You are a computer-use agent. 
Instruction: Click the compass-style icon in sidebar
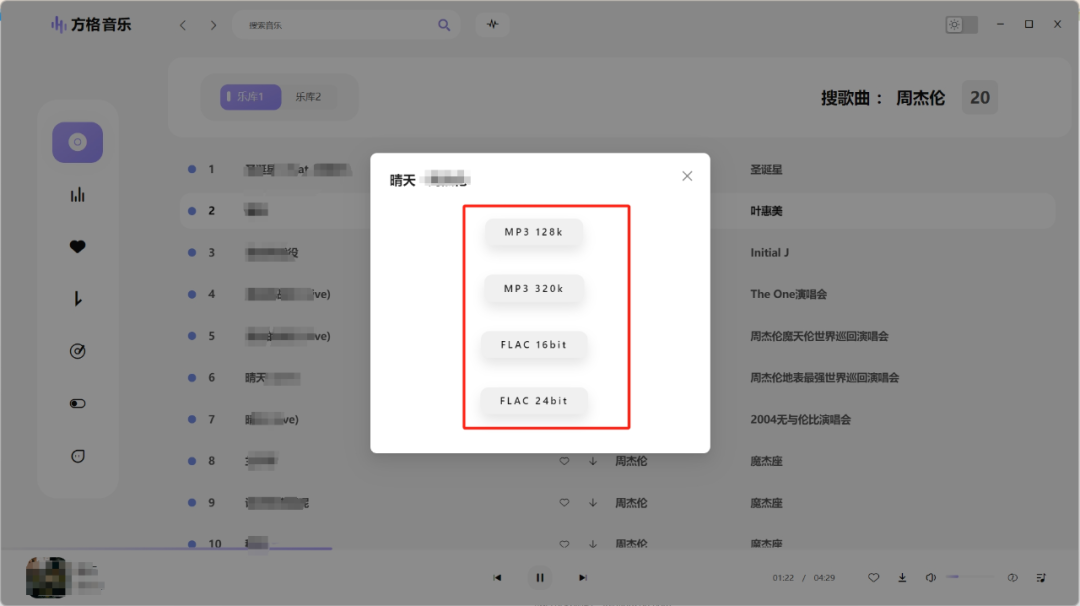click(x=78, y=351)
